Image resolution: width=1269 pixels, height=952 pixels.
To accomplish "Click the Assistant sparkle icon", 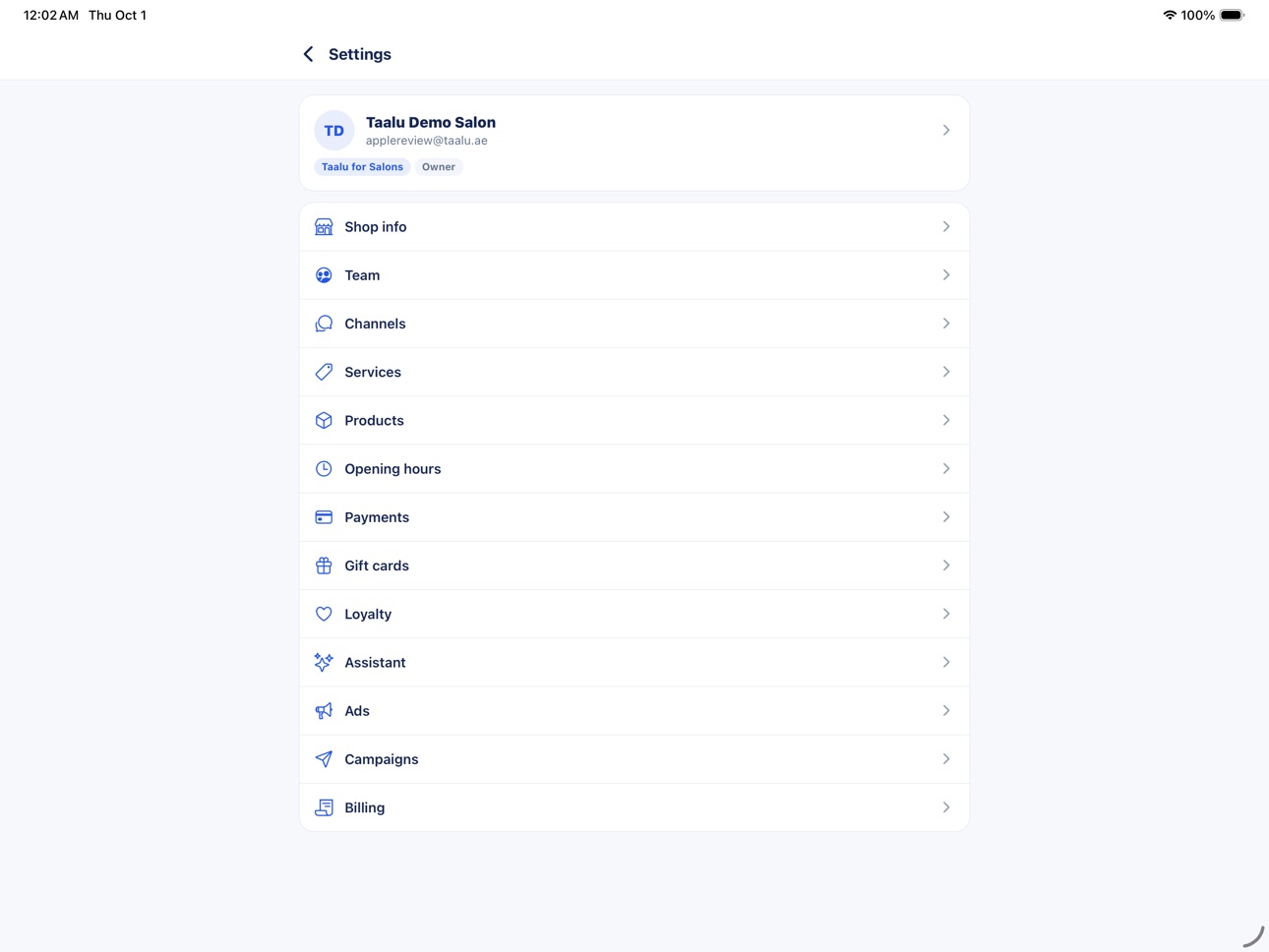I will point(324,663).
